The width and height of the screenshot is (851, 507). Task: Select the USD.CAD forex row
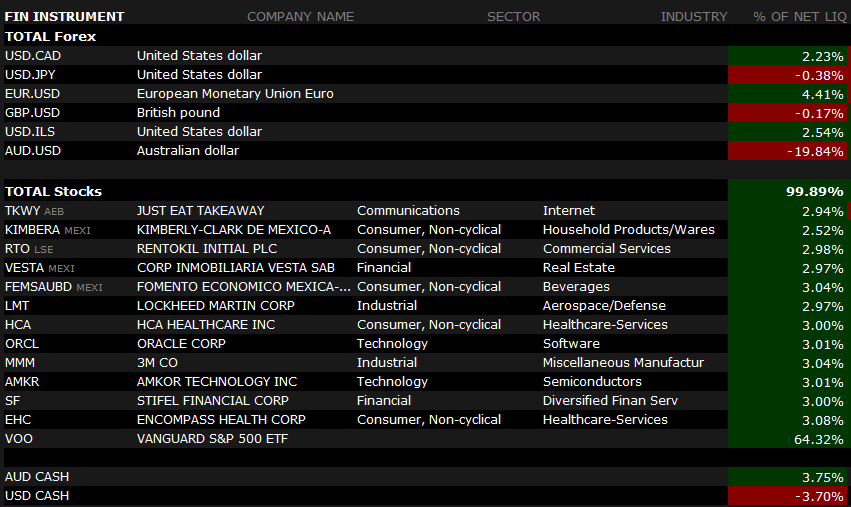[x=426, y=56]
